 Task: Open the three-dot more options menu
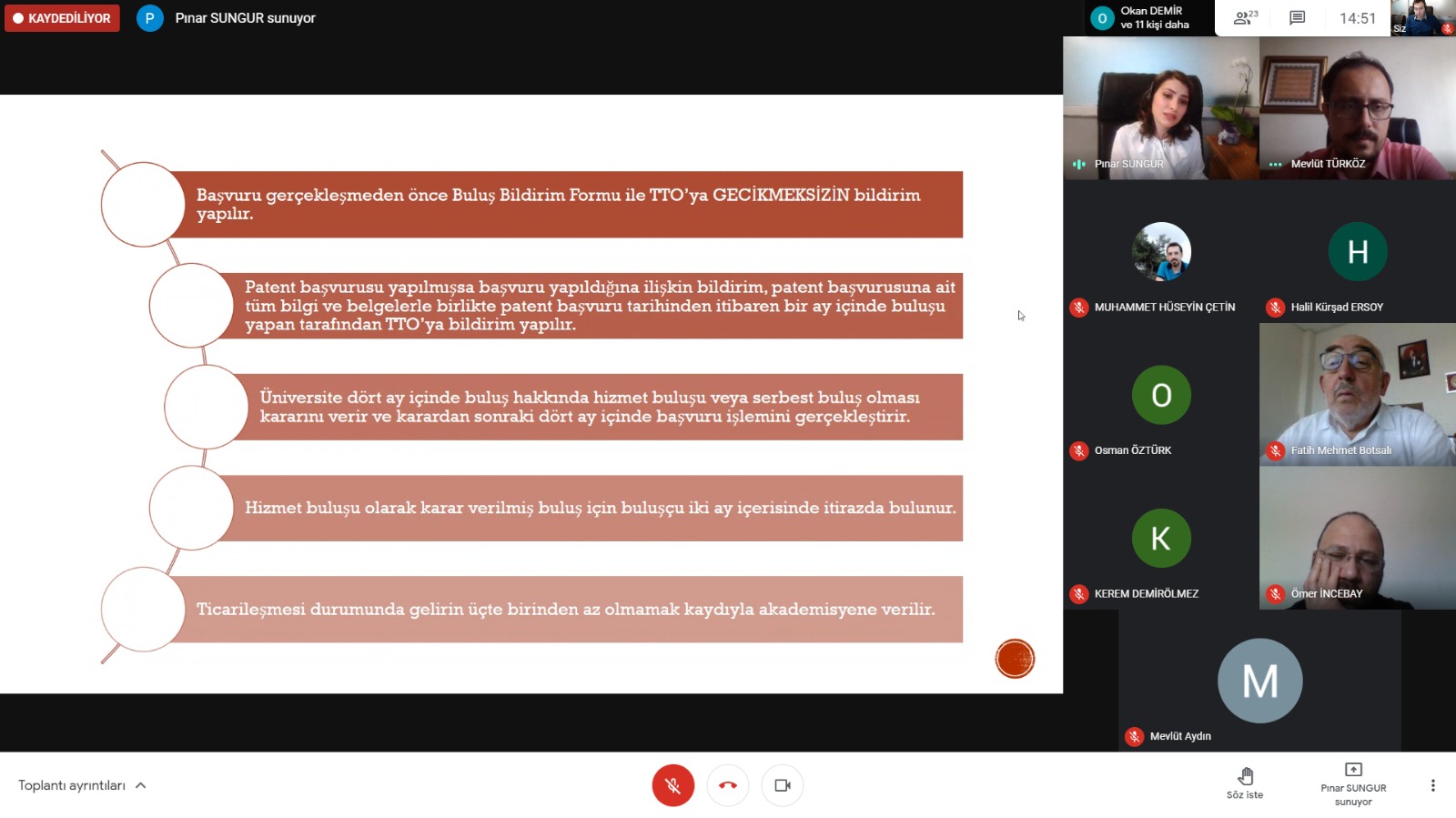click(x=1432, y=785)
